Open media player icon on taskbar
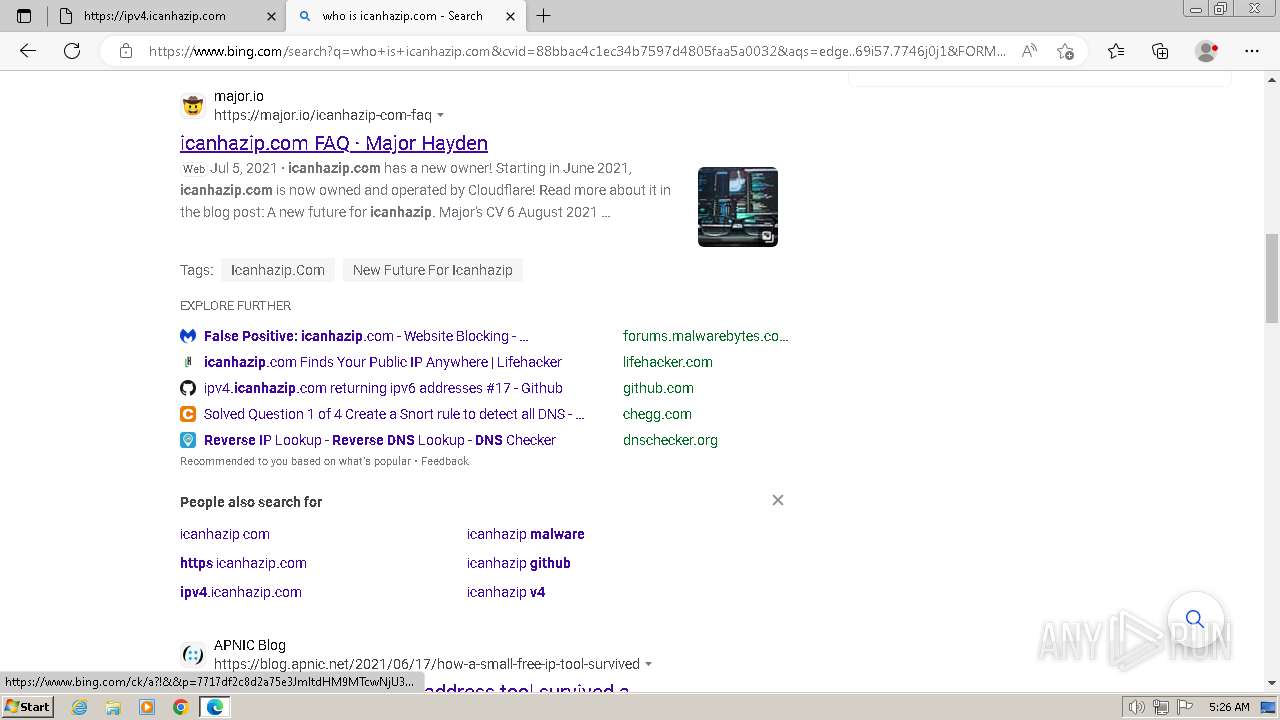Image resolution: width=1280 pixels, height=720 pixels. (147, 707)
